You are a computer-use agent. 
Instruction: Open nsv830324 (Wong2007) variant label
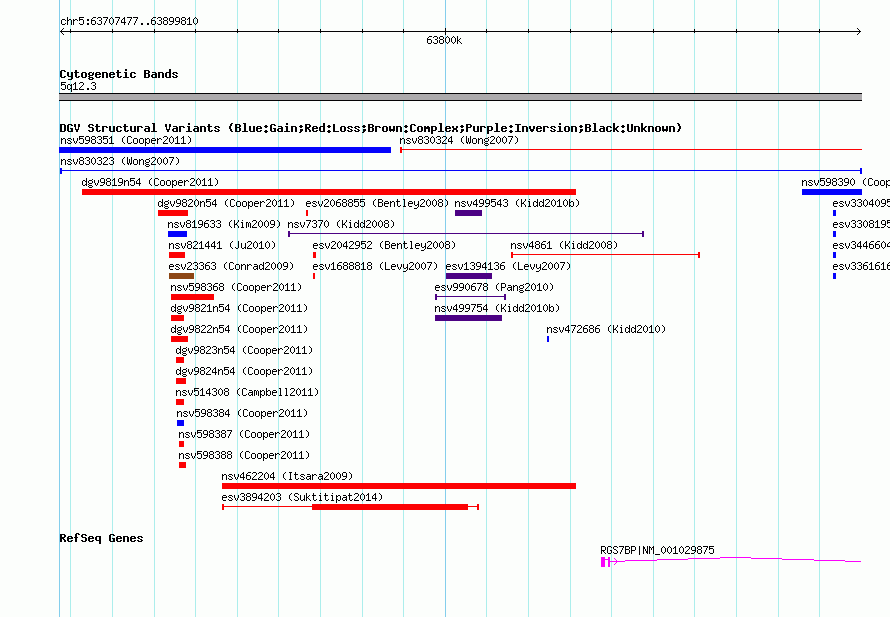click(459, 140)
